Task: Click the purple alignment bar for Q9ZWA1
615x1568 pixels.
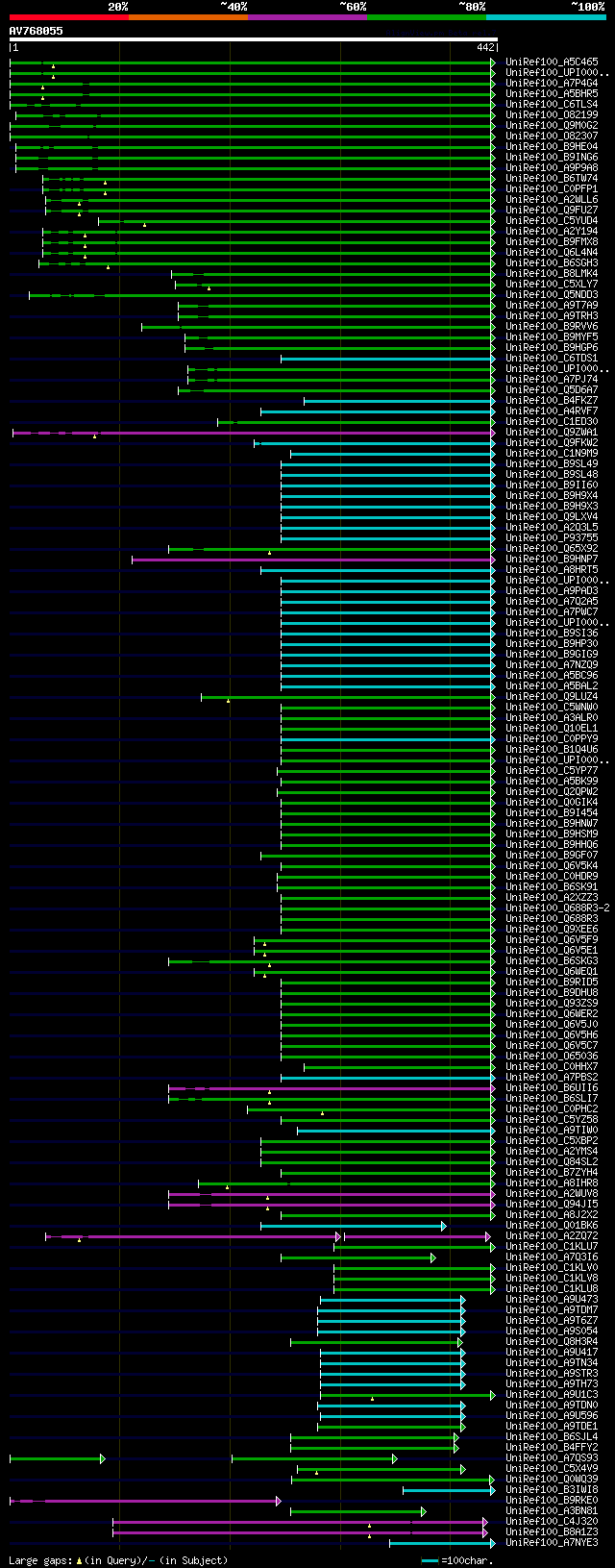Action: pyautogui.click(x=254, y=433)
